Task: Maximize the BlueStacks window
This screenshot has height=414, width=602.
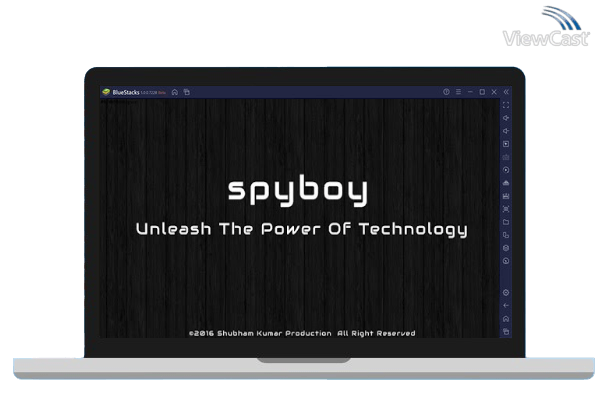Action: click(482, 92)
